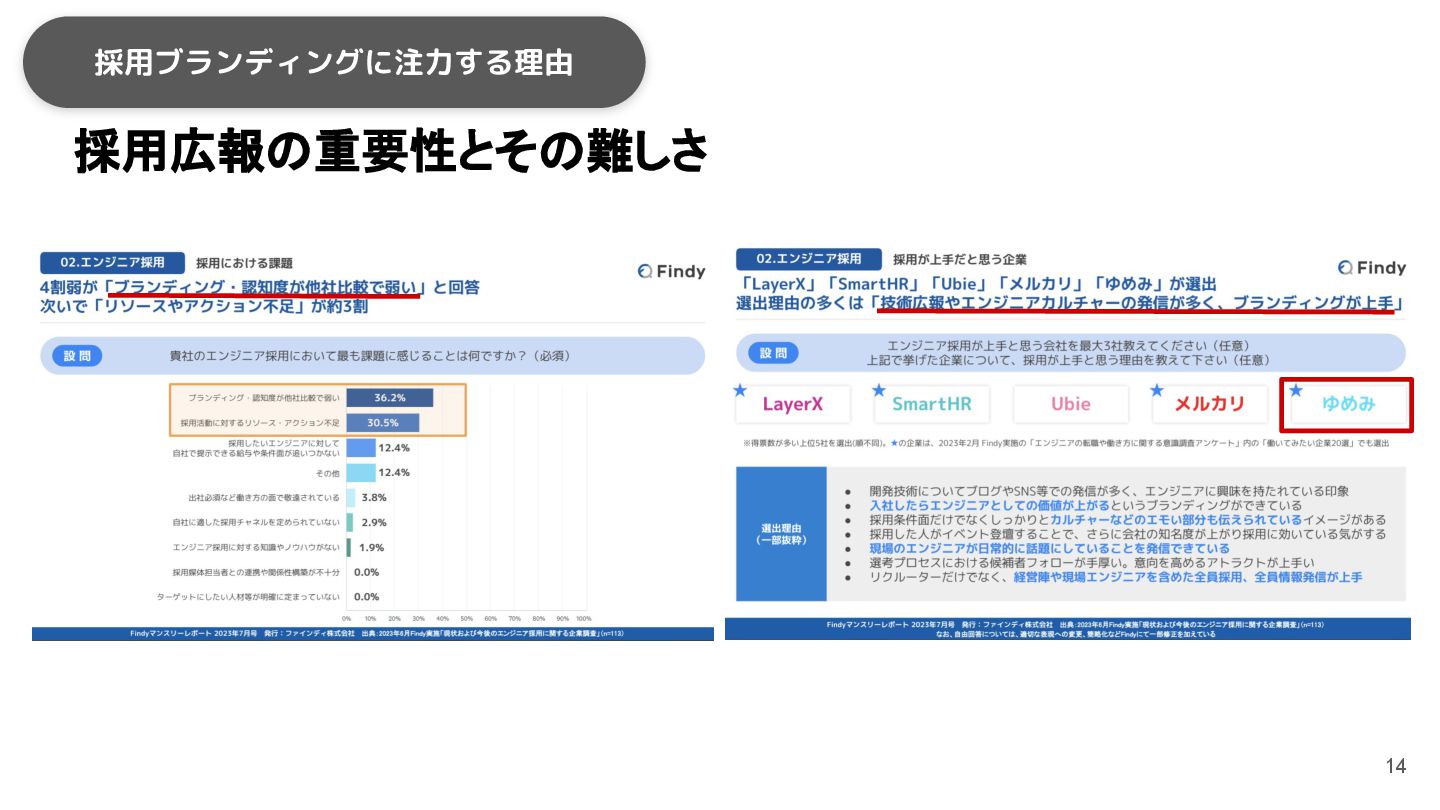Click the 設問 badge on the left slide
Screen dimensions: 1440x810
click(x=77, y=356)
